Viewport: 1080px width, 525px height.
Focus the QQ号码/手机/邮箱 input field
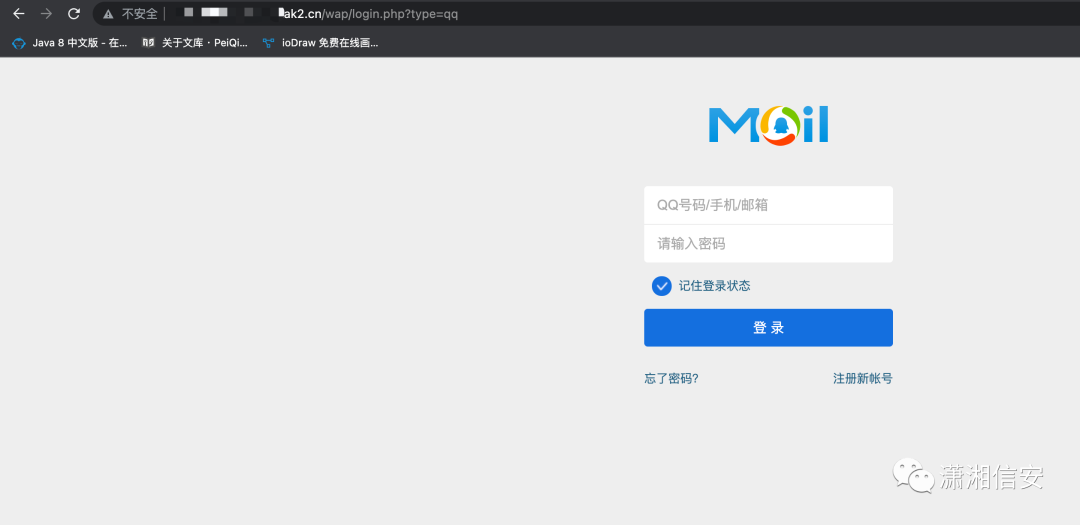[768, 205]
